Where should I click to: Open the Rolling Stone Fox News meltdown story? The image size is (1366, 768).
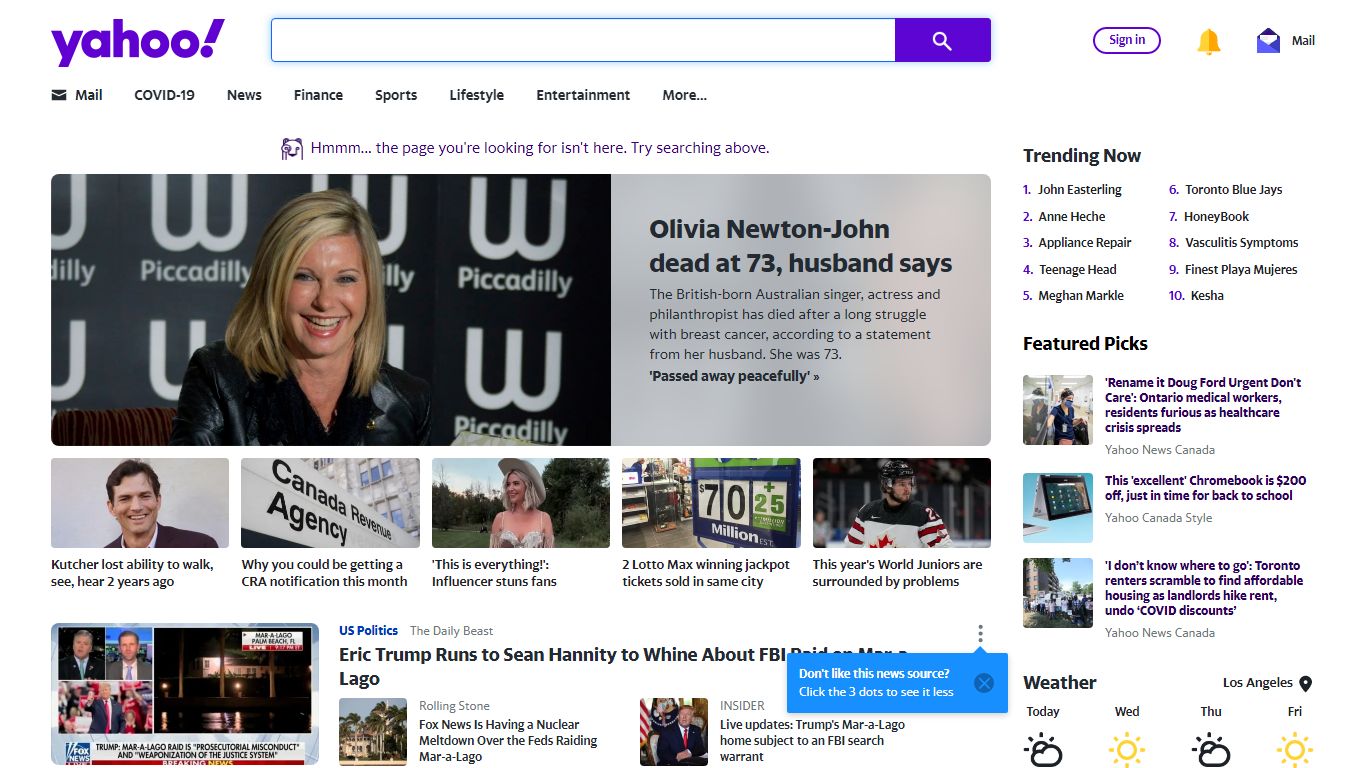point(508,740)
